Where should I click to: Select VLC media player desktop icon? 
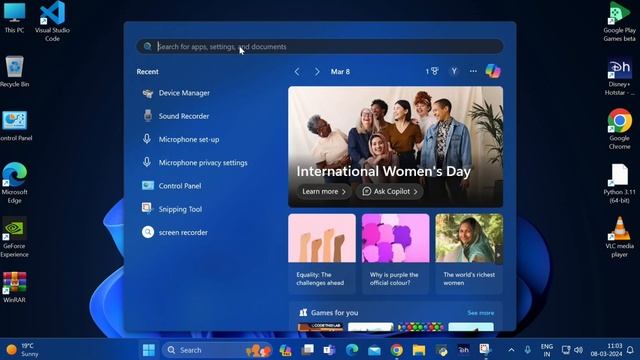pos(619,237)
